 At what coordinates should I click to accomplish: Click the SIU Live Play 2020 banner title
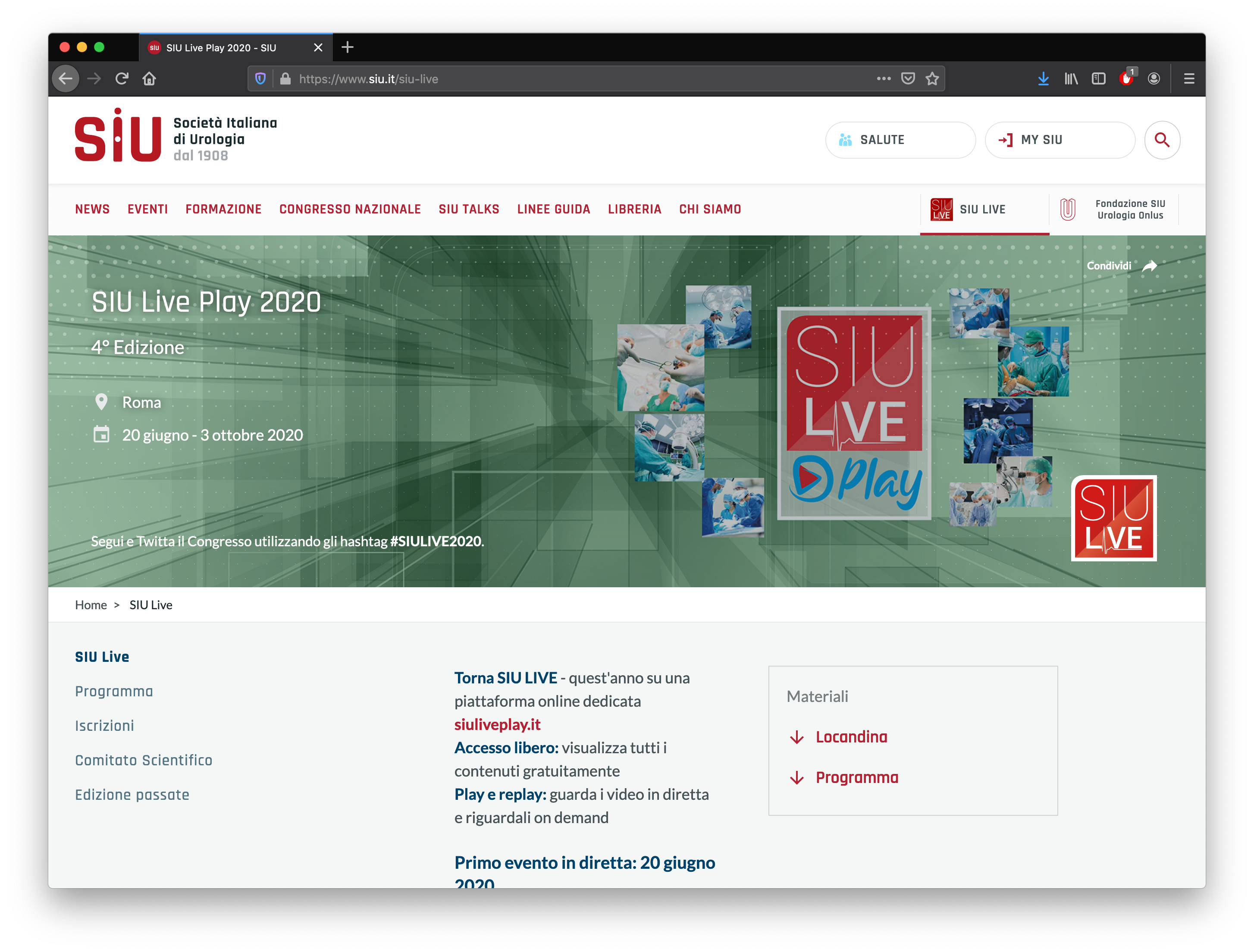207,302
